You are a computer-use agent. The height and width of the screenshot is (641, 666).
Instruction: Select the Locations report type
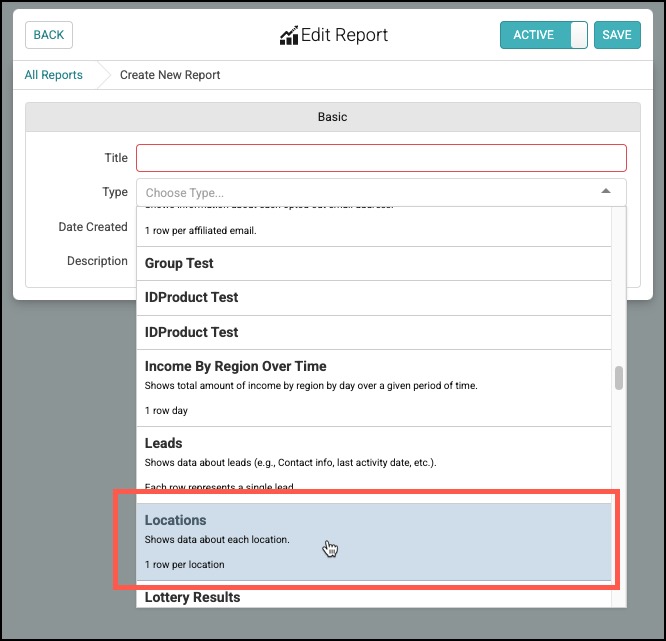click(374, 542)
